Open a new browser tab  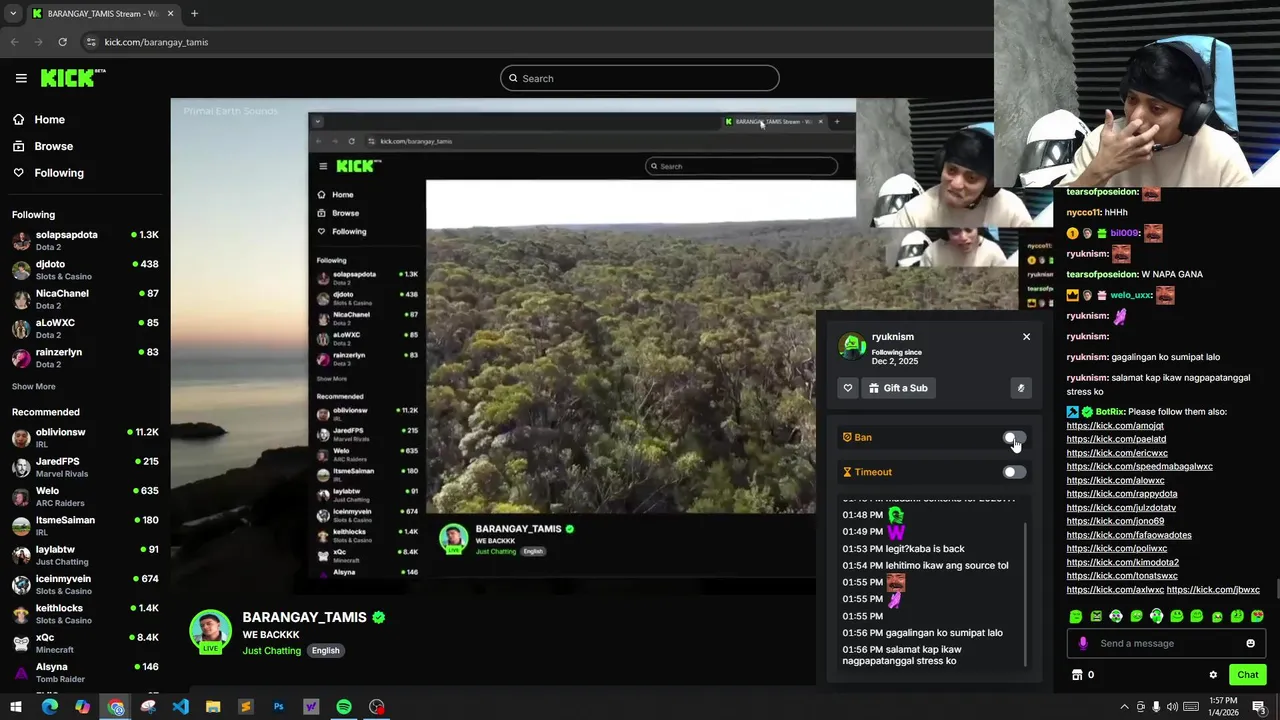[194, 14]
